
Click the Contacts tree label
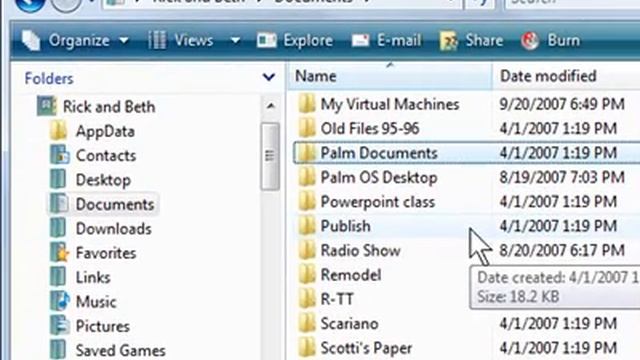[x=106, y=156]
